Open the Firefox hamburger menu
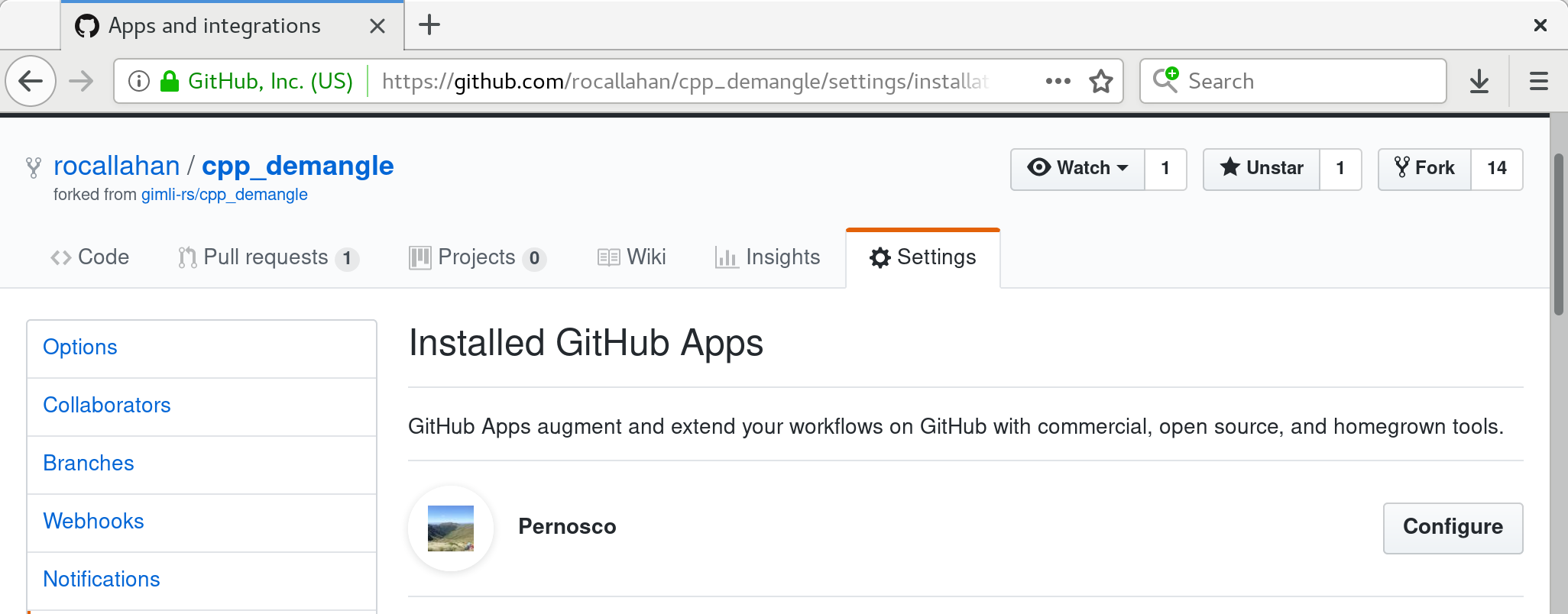Viewport: 1568px width, 614px height. 1539,81
